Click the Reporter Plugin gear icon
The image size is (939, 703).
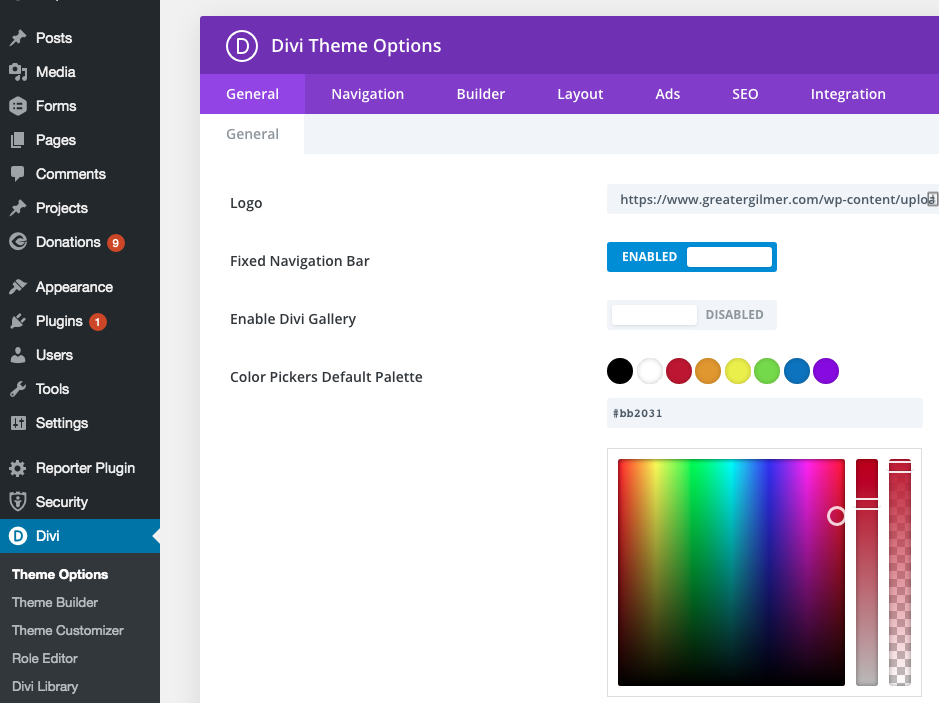click(18, 468)
